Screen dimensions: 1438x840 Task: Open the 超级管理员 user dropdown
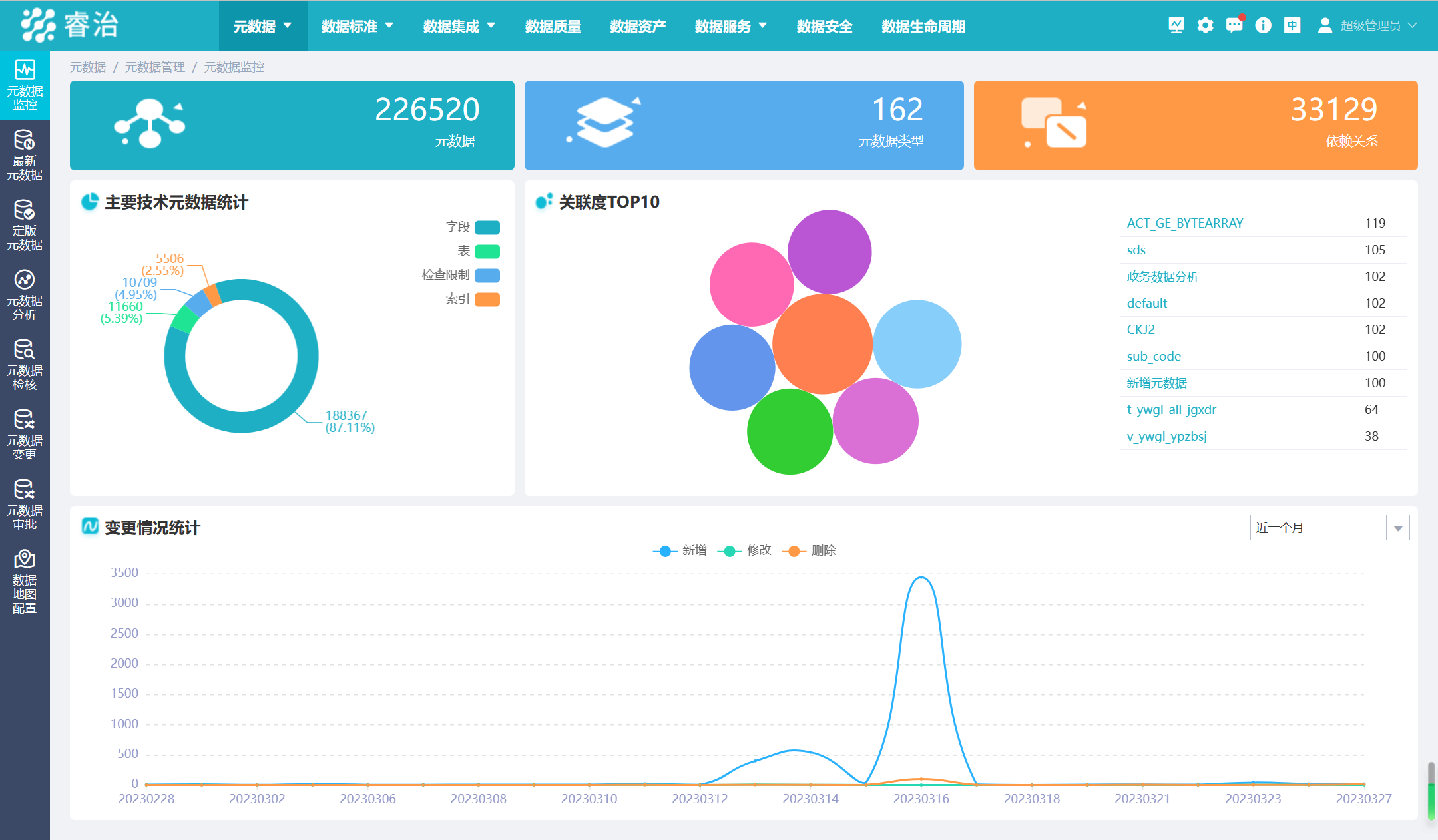[1369, 26]
